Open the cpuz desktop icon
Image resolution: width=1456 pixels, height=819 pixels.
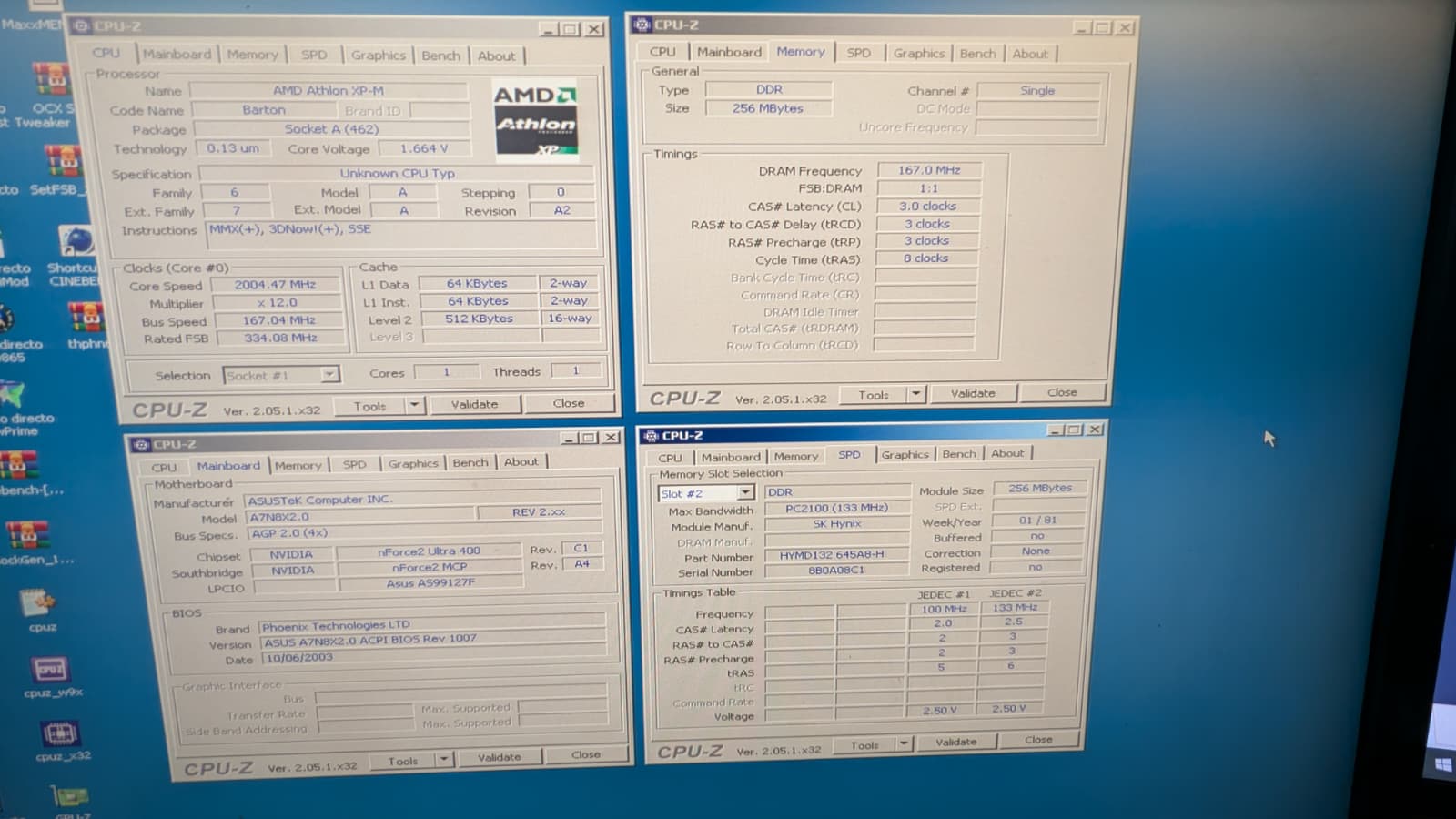41,610
